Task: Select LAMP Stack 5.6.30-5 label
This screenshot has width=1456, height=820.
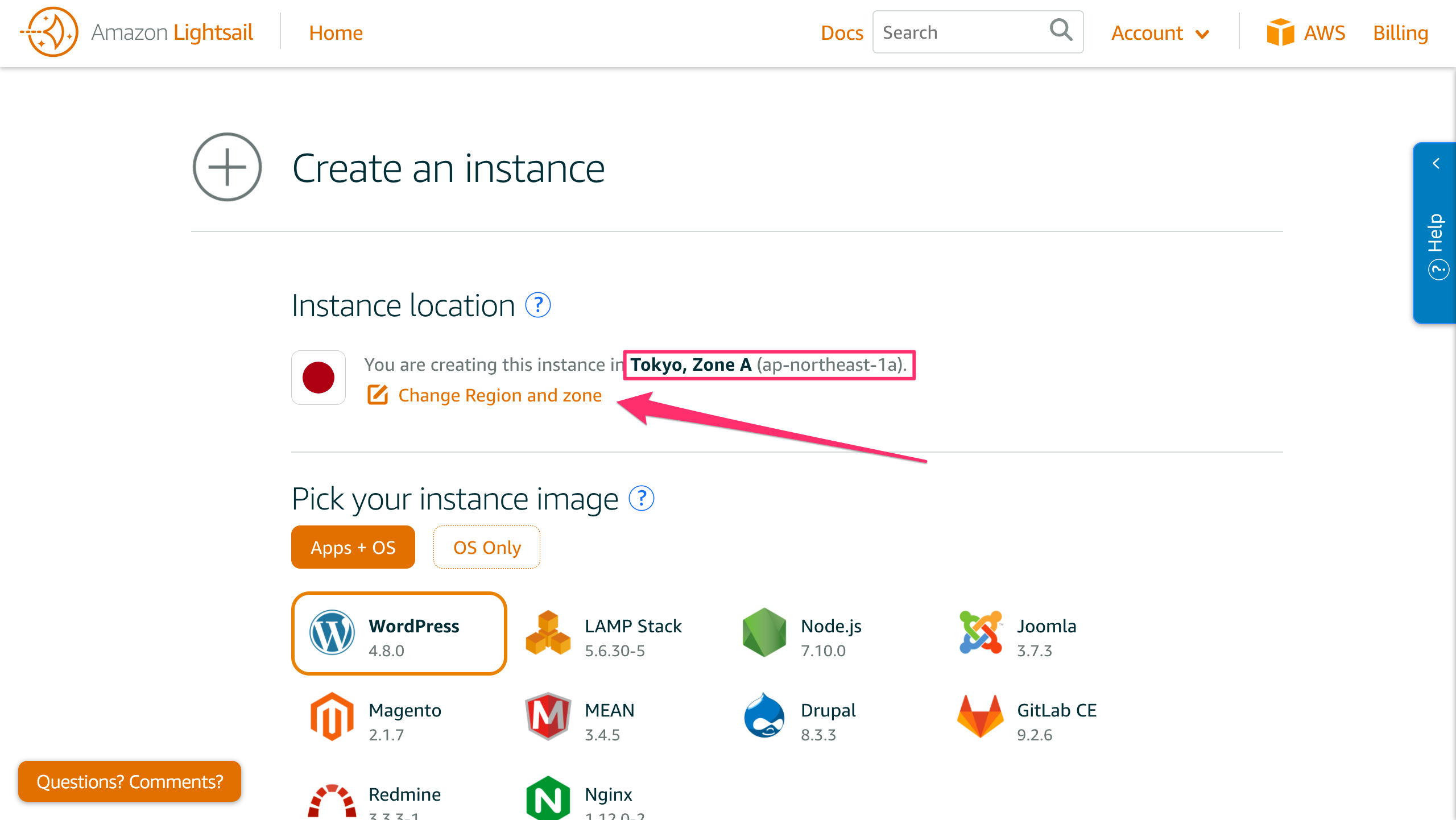Action: (633, 637)
